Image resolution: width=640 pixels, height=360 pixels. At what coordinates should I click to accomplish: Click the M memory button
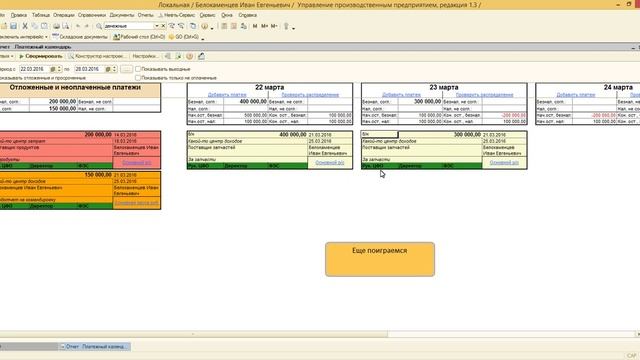[255, 26]
